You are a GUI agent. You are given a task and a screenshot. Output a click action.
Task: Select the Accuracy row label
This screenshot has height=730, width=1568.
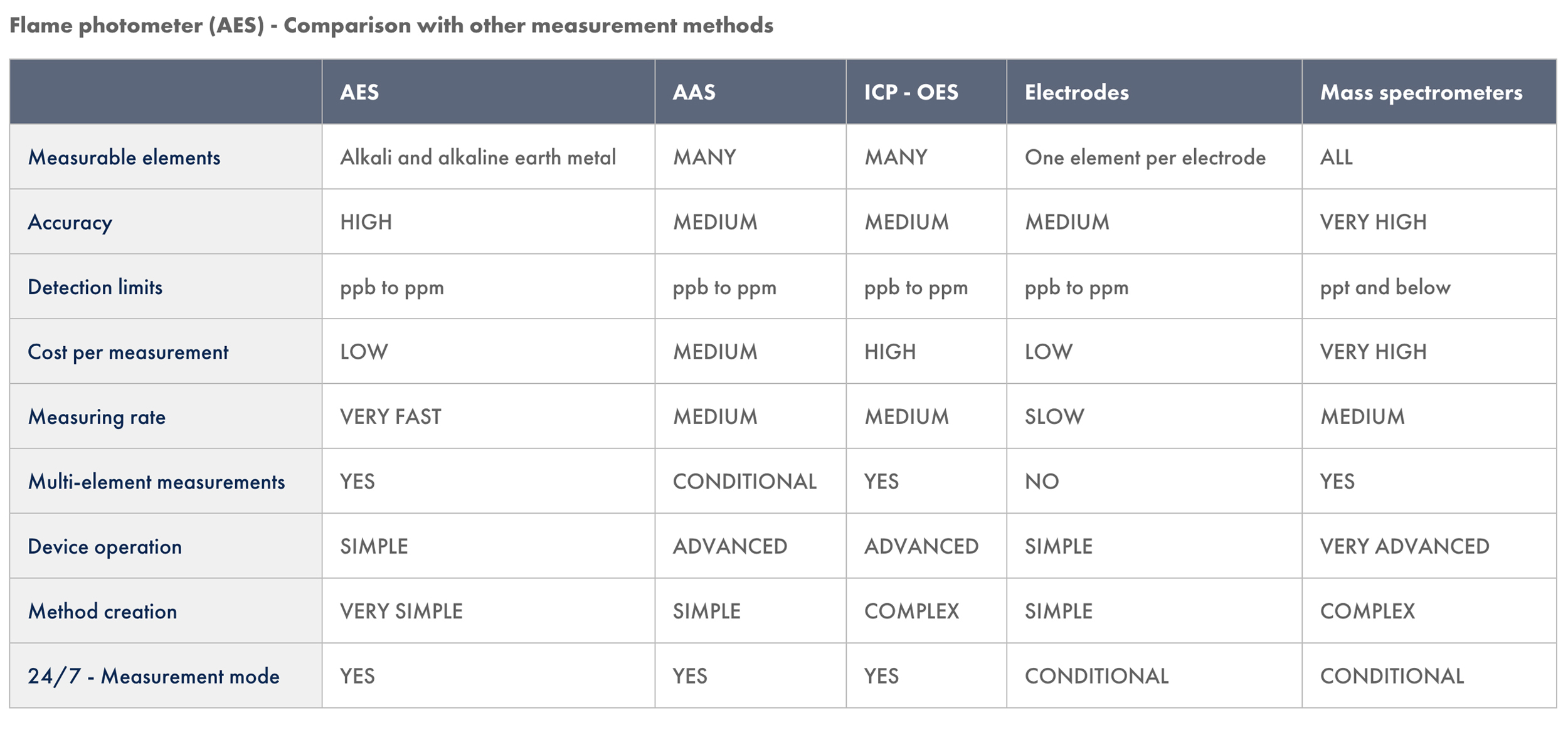(x=70, y=222)
